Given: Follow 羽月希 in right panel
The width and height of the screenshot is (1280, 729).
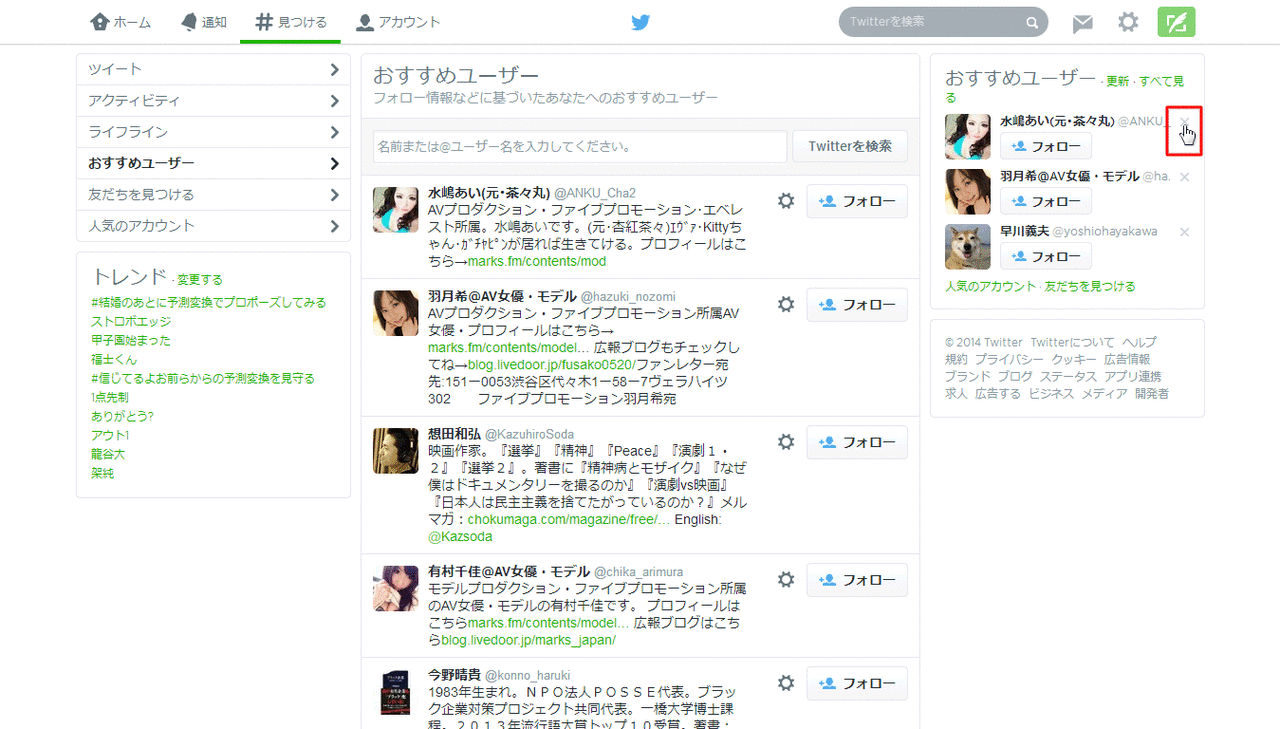Looking at the screenshot, I should pos(1046,201).
